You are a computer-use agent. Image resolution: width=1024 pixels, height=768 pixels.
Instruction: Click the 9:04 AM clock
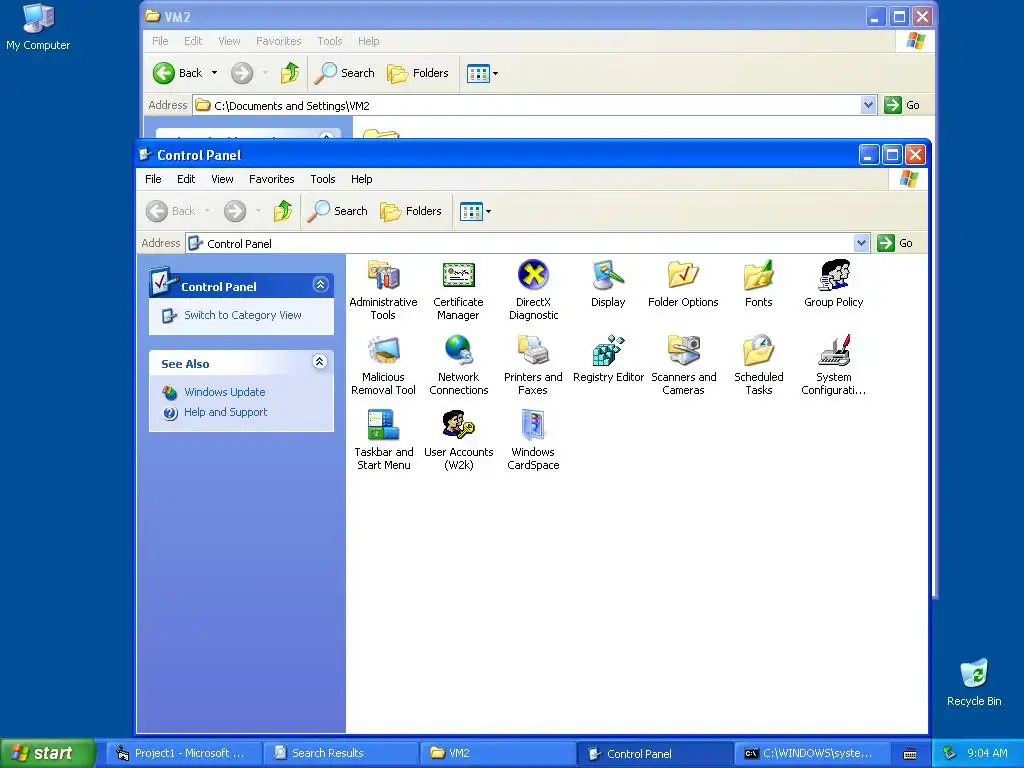pos(987,753)
